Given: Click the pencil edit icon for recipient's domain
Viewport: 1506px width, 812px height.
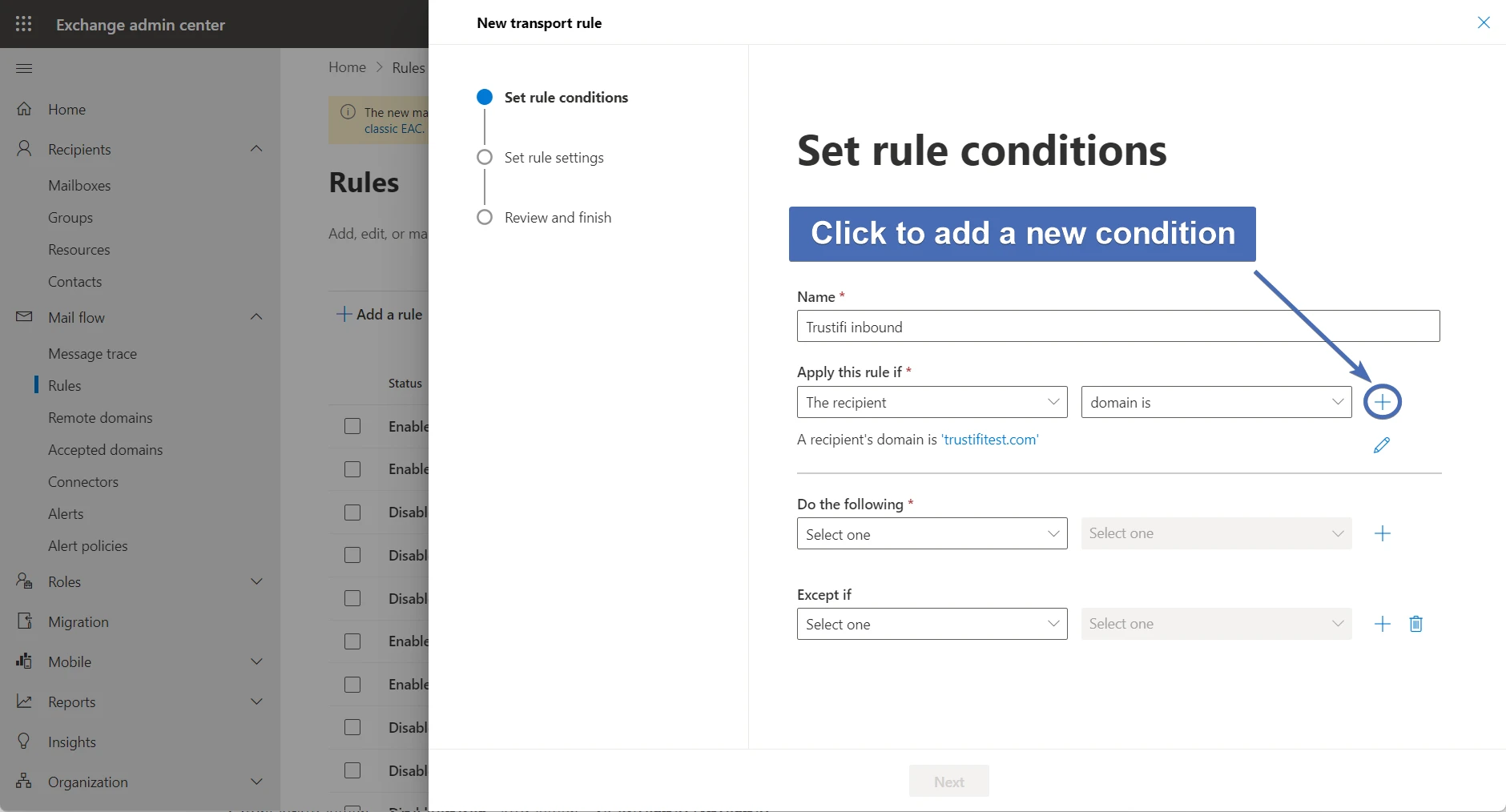Looking at the screenshot, I should 1382,445.
